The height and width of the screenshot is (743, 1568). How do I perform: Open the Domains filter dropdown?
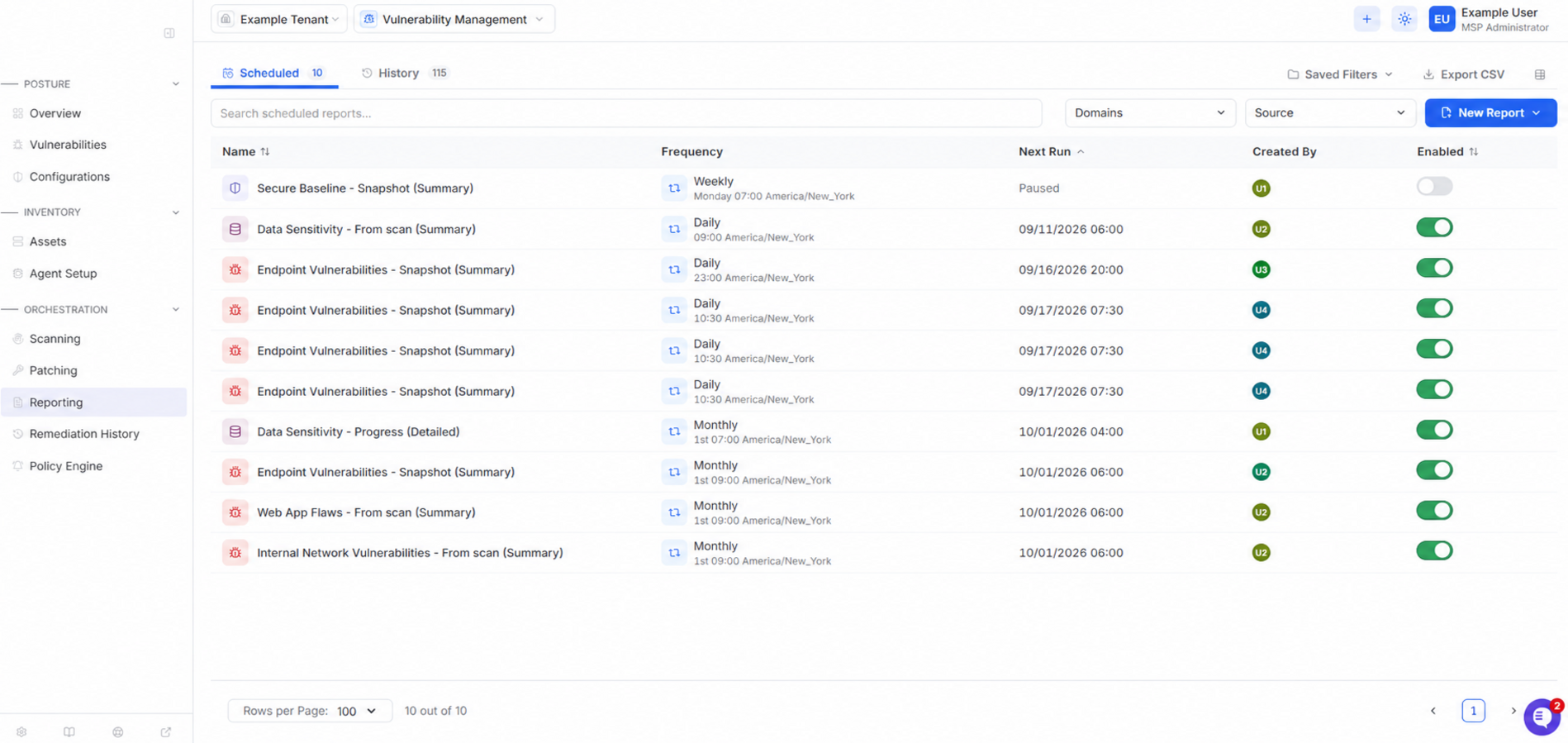point(1150,113)
